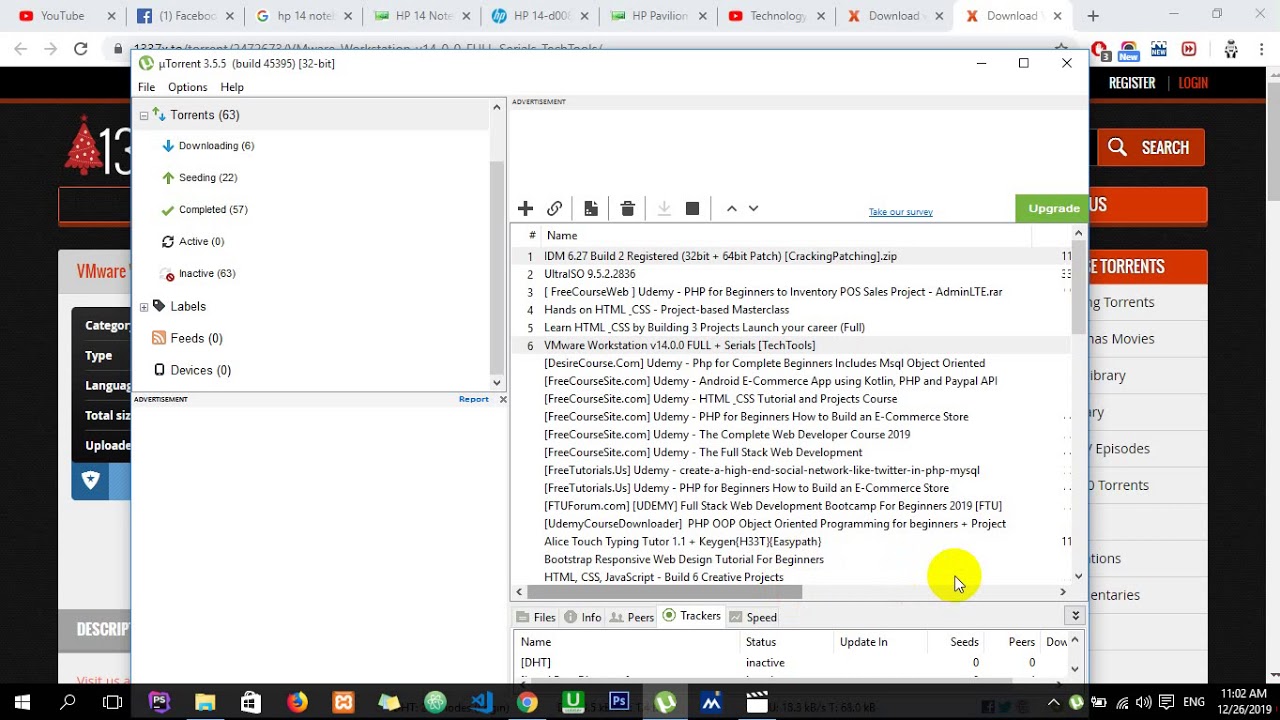Close the sidebar advertisement with X

pyautogui.click(x=503, y=399)
